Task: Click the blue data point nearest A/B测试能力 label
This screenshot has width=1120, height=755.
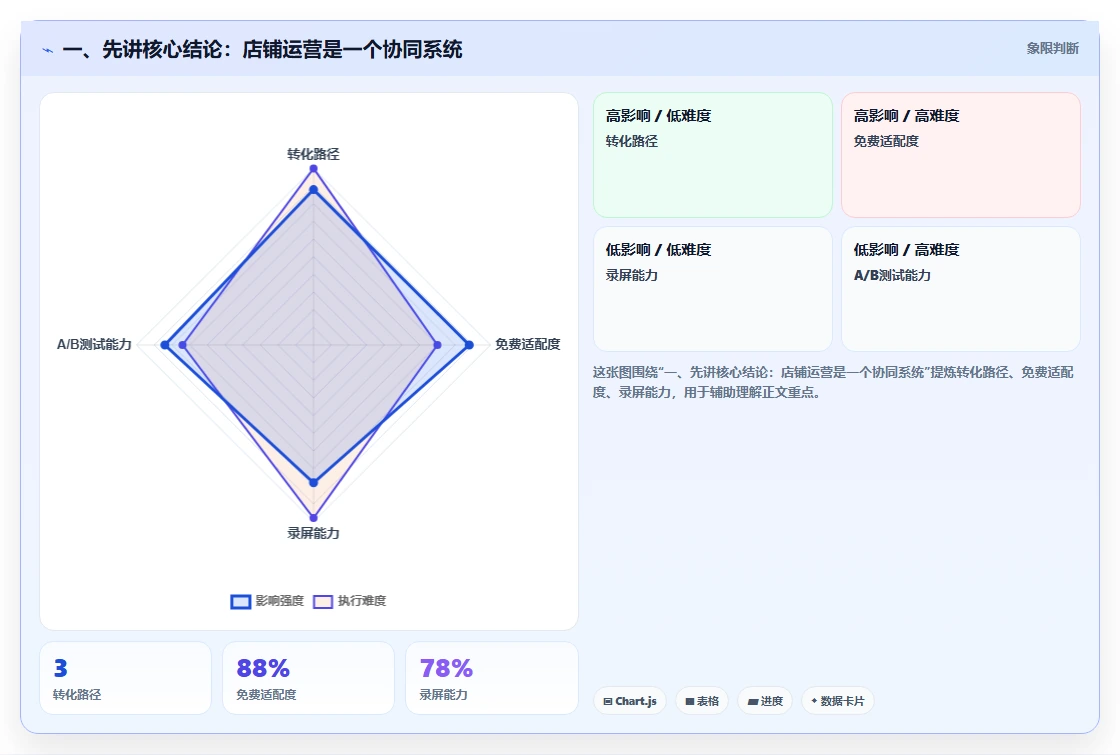Action: (x=165, y=345)
